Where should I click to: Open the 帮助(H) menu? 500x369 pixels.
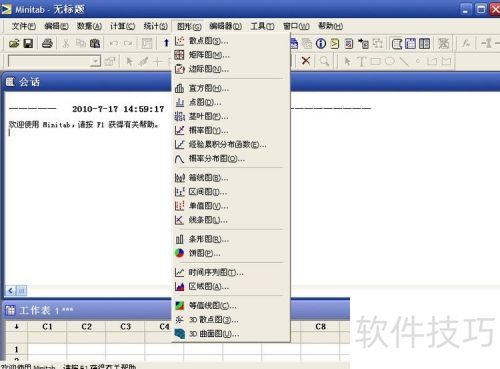coord(330,26)
